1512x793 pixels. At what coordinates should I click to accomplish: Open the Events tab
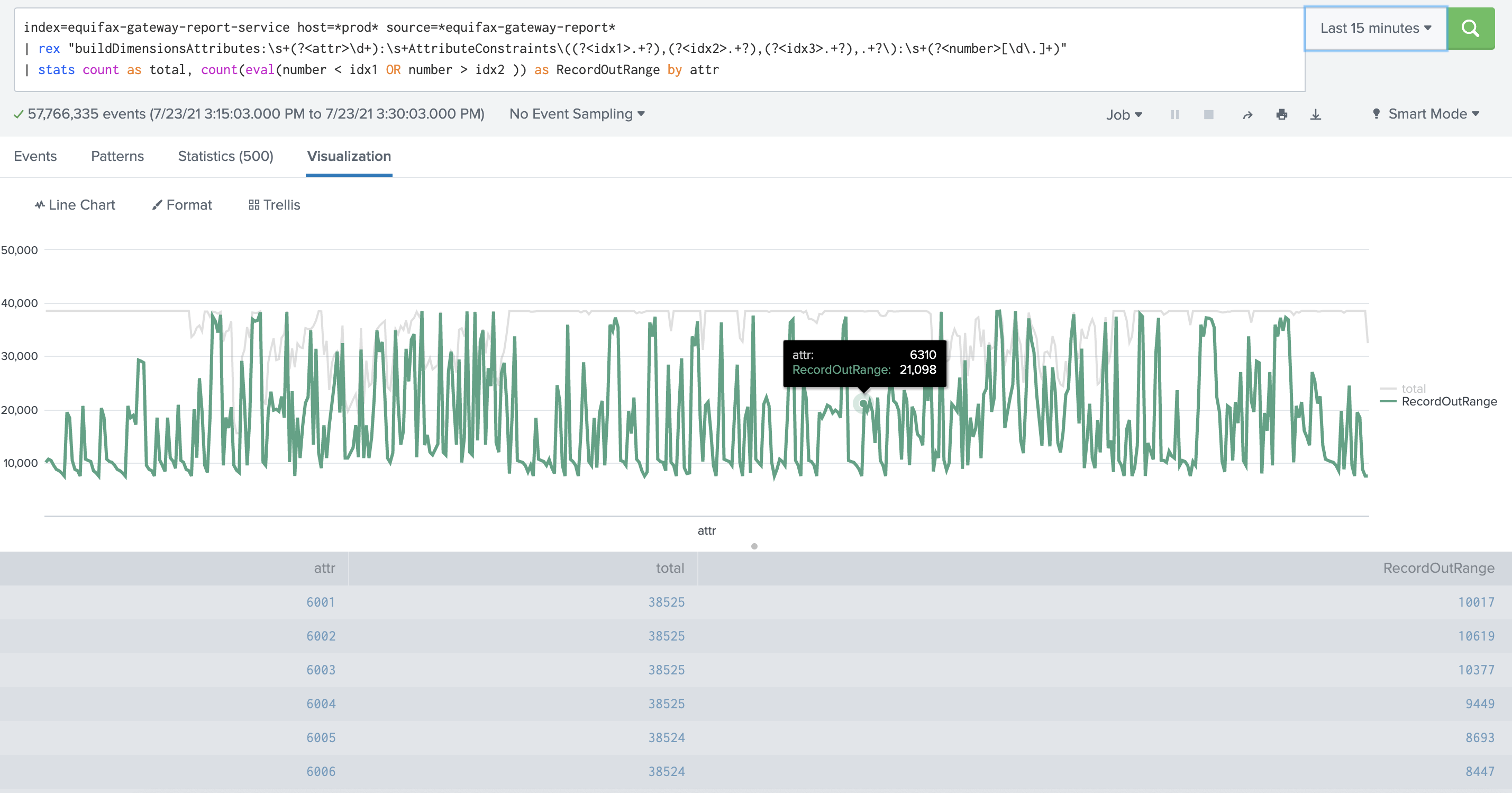(35, 156)
